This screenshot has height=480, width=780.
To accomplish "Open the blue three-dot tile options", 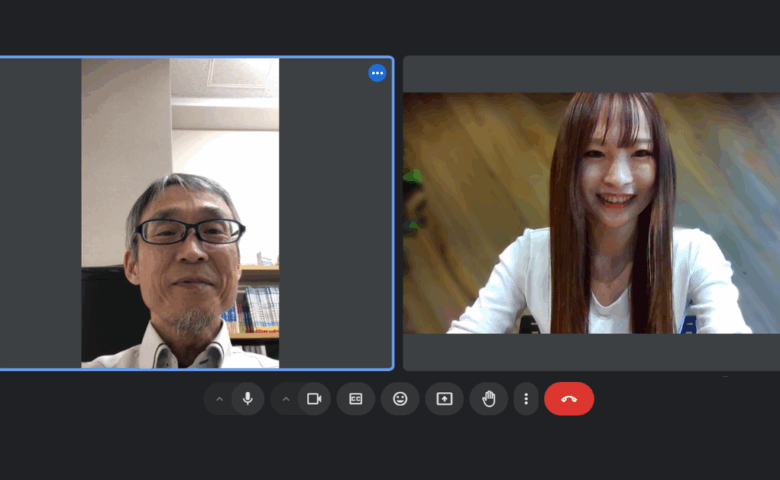I will 377,73.
